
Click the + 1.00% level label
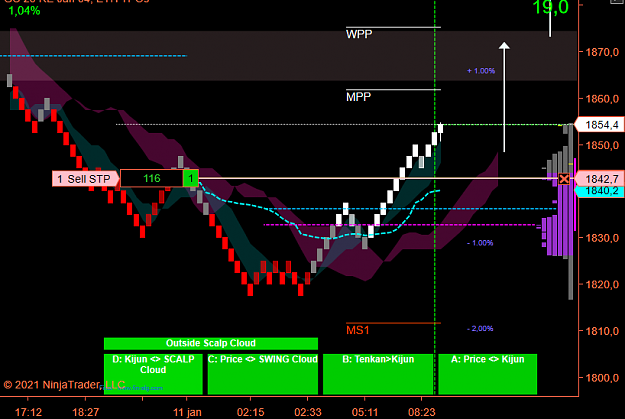[x=481, y=71]
